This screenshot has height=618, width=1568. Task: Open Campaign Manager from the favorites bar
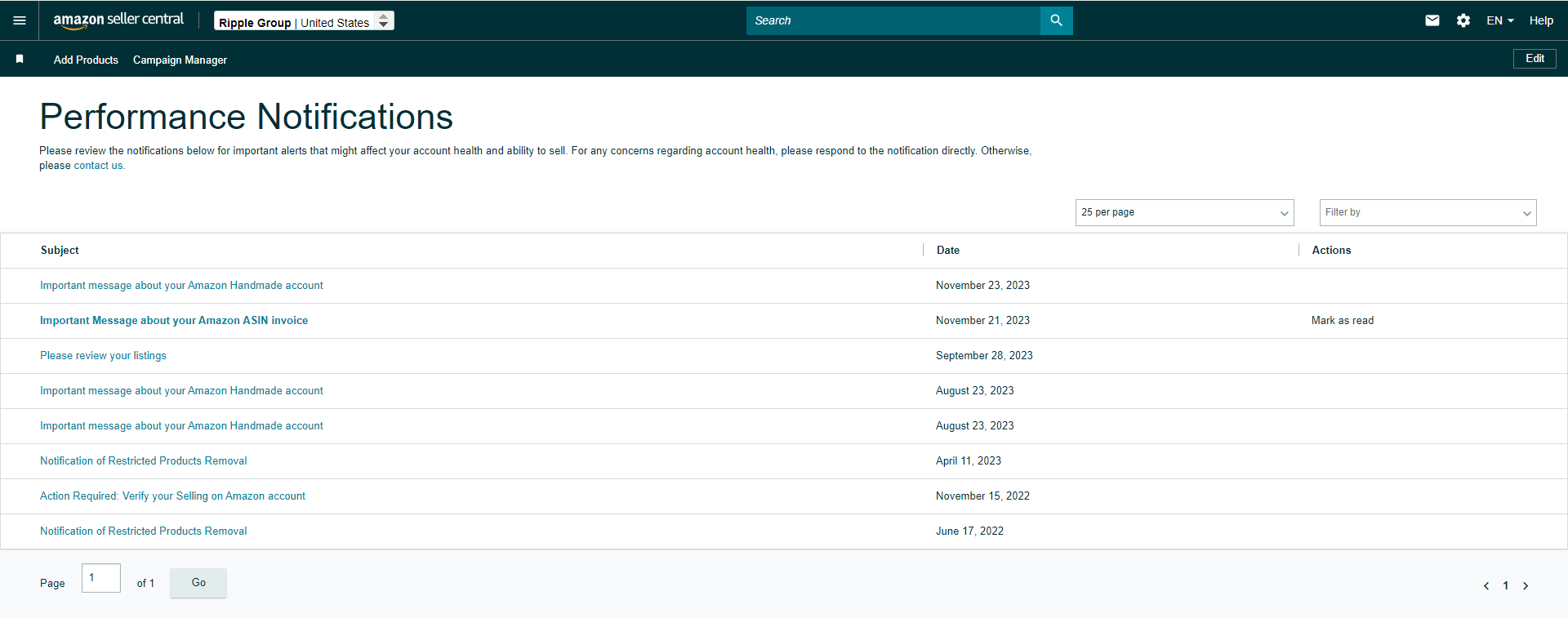(180, 60)
